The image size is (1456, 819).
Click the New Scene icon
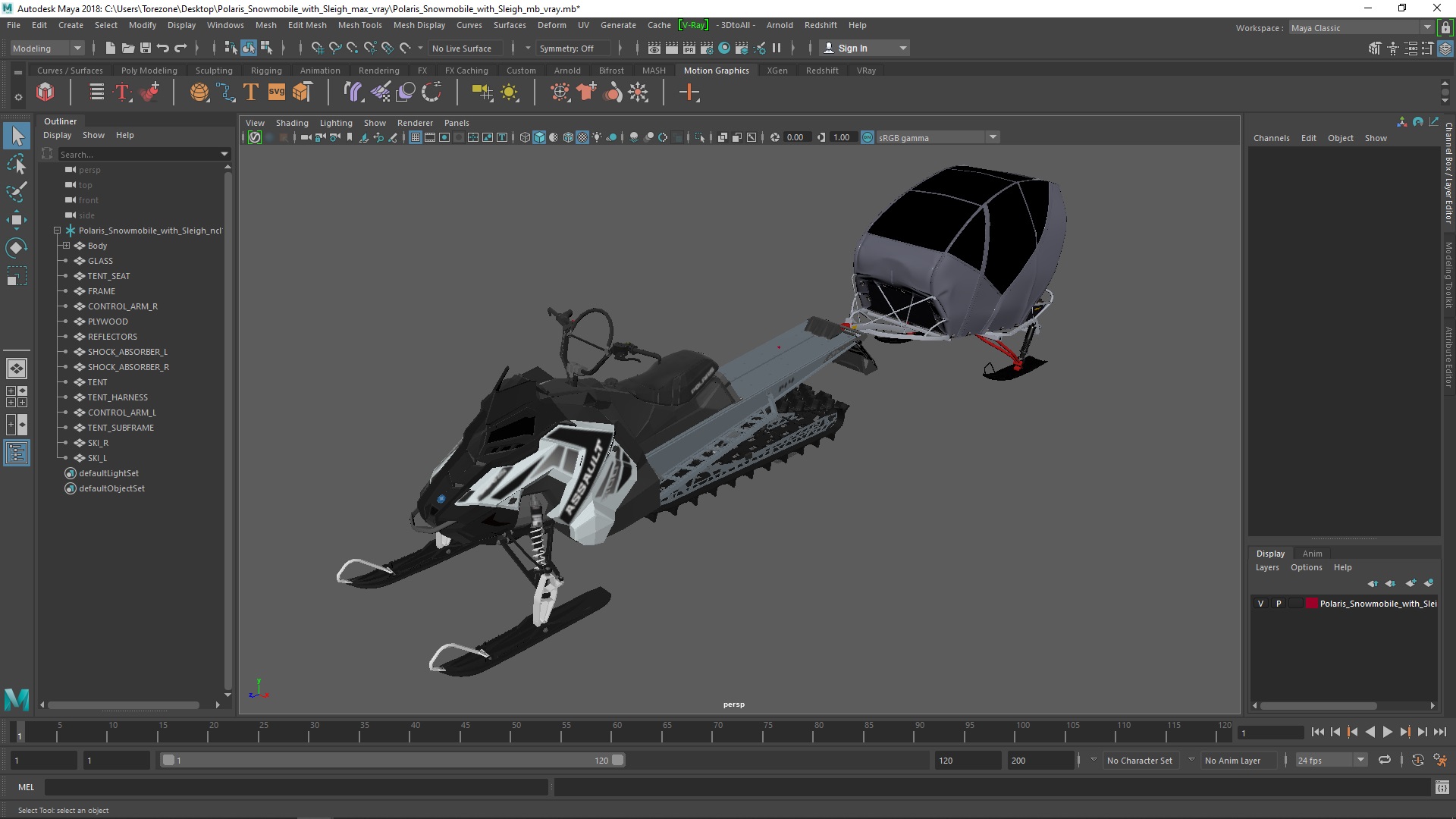[111, 48]
